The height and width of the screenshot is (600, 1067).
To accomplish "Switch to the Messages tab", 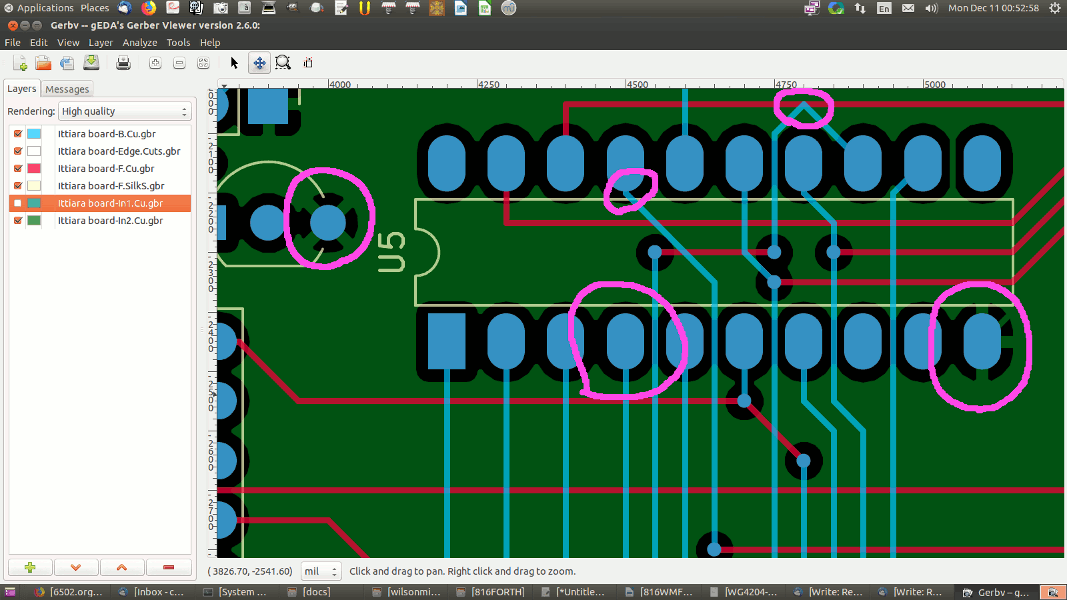I will pyautogui.click(x=67, y=89).
